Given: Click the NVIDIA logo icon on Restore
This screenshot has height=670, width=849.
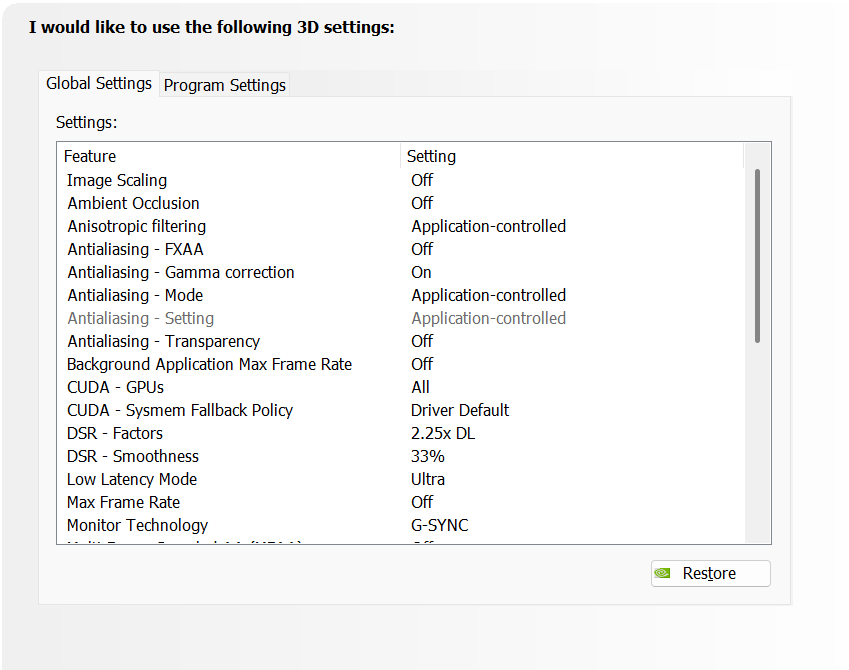Looking at the screenshot, I should (x=663, y=574).
